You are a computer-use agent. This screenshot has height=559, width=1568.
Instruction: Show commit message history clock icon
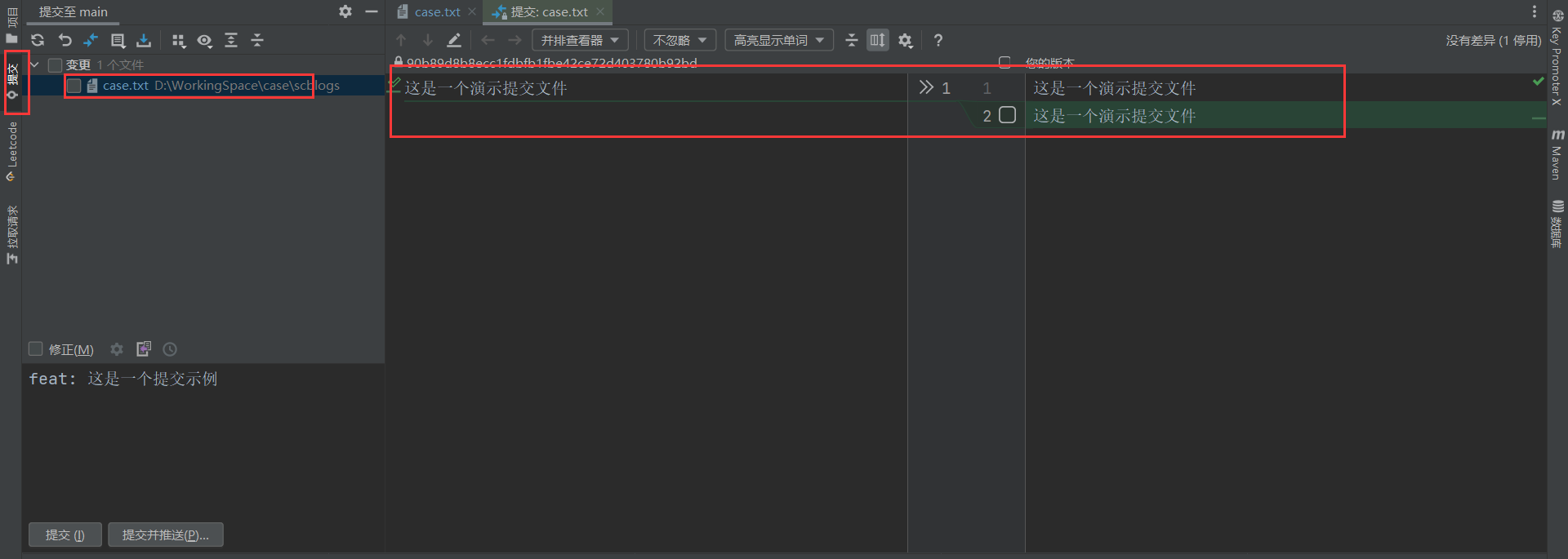coord(170,349)
